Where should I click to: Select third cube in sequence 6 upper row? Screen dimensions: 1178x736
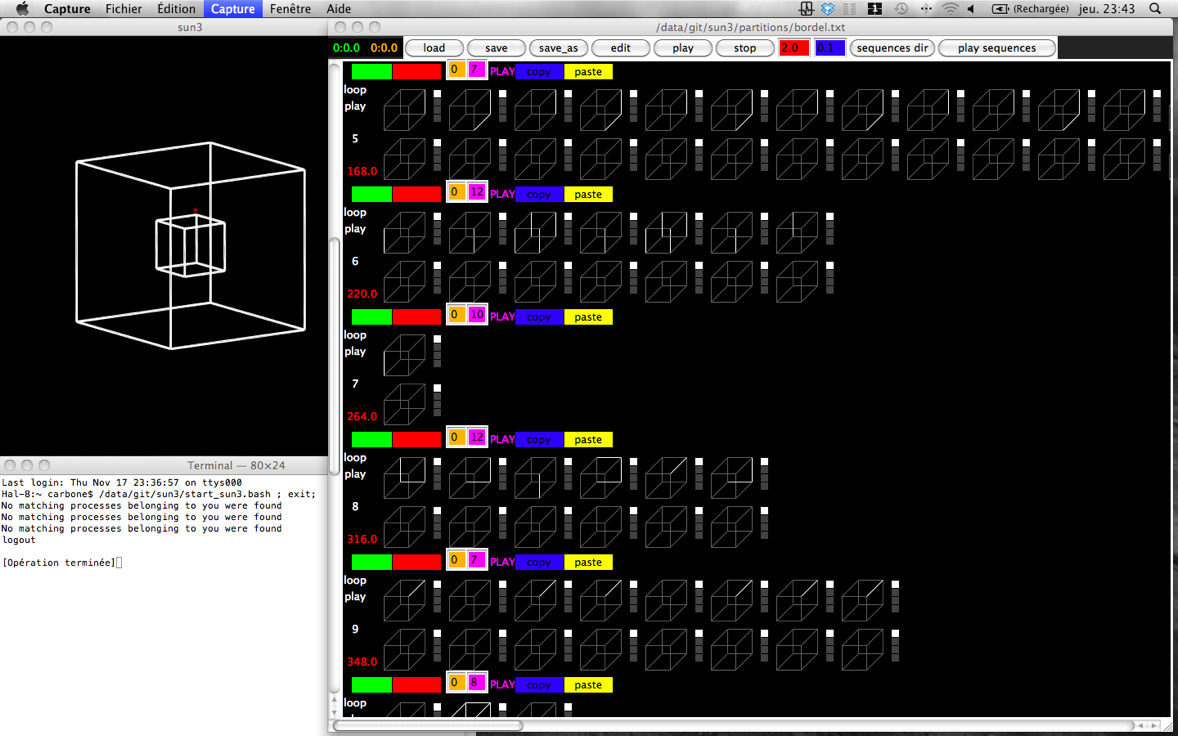click(536, 233)
